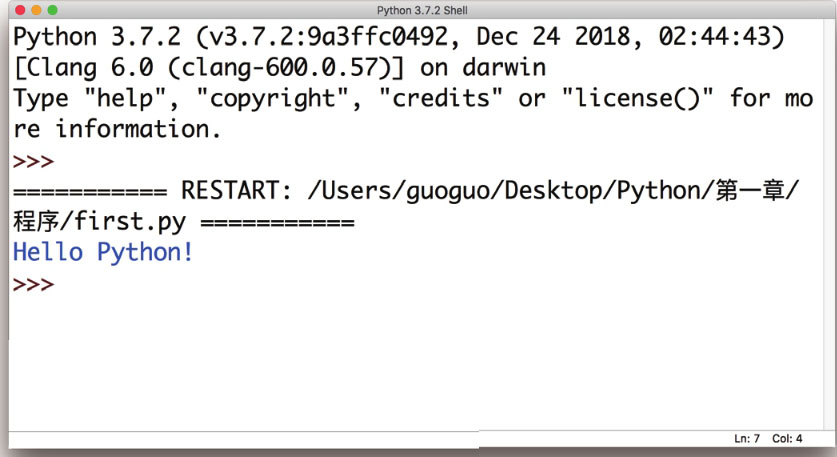Click the Clang 6.0 on darwin line
Screen dimensions: 837x457
coord(280,68)
